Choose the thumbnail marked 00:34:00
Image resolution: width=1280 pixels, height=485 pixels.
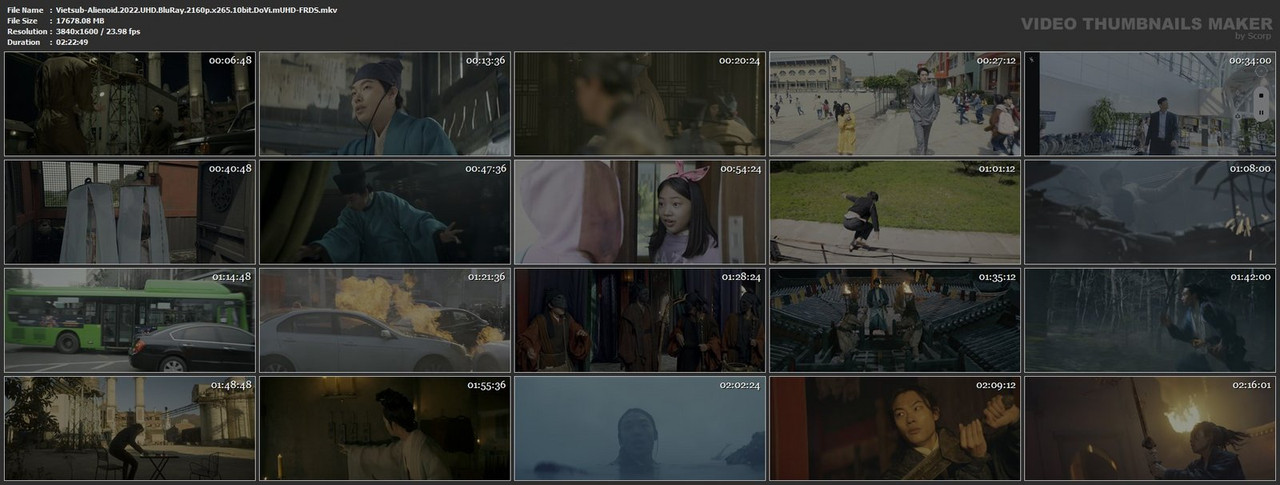[1150, 104]
